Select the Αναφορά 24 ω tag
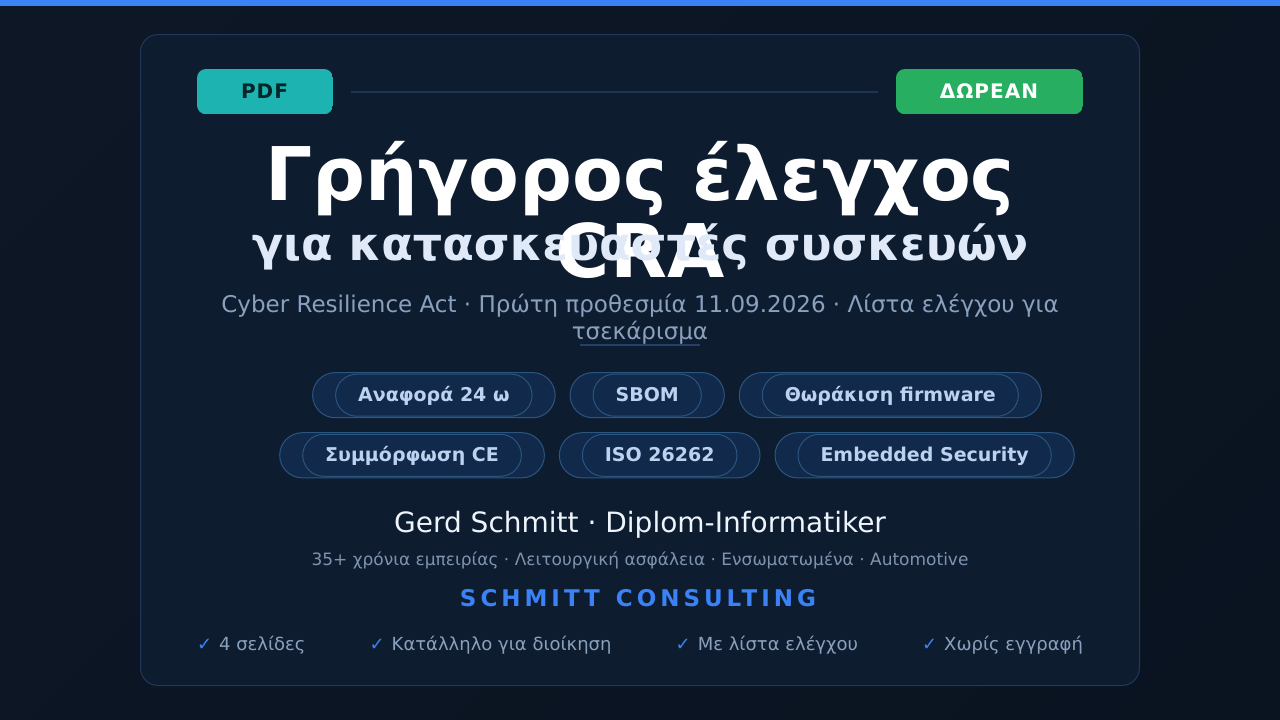 tap(434, 395)
